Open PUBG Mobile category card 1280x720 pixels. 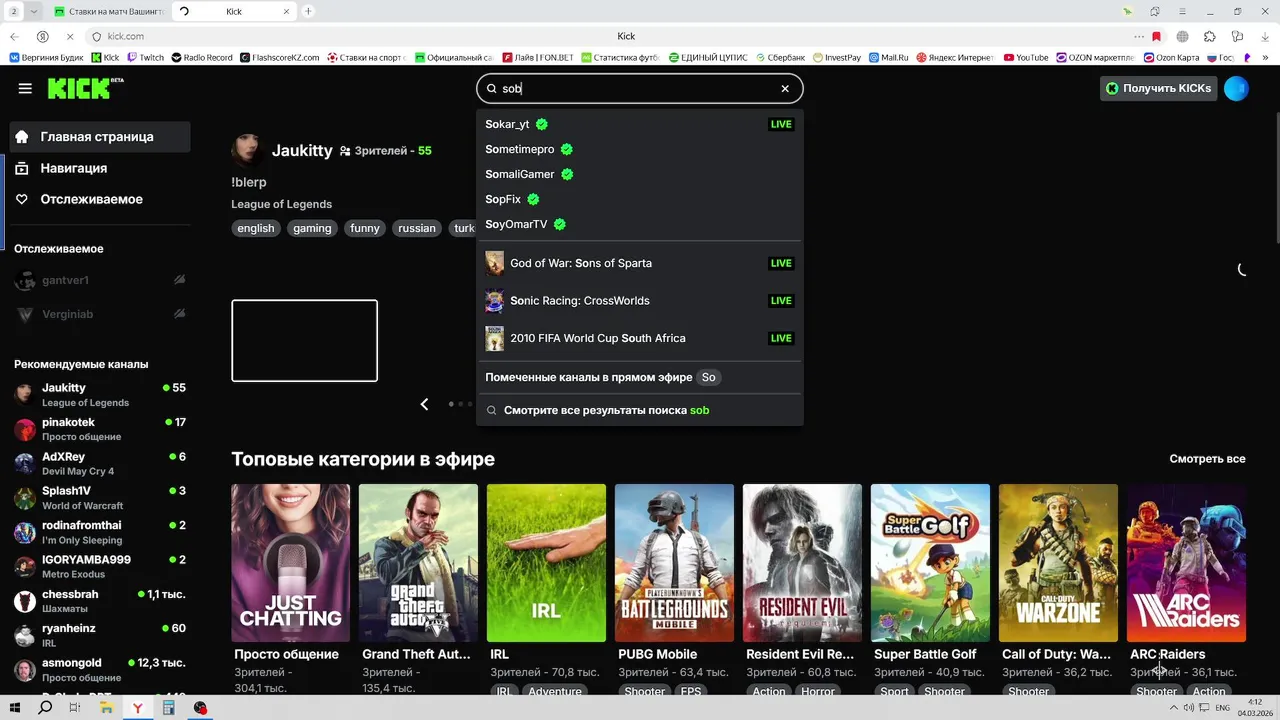674,563
